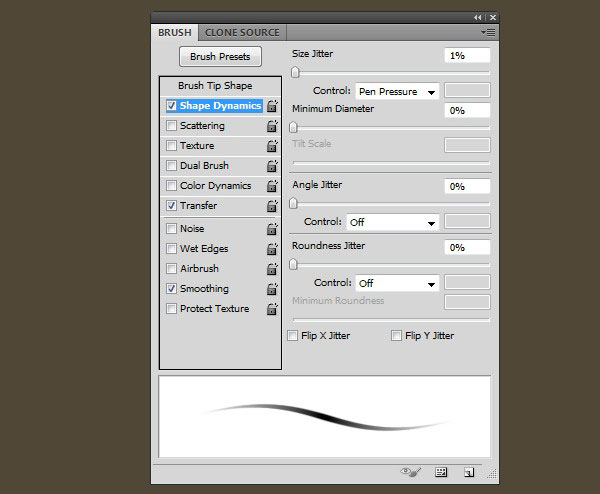Click the Roundness Jitter slider handle

(293, 264)
